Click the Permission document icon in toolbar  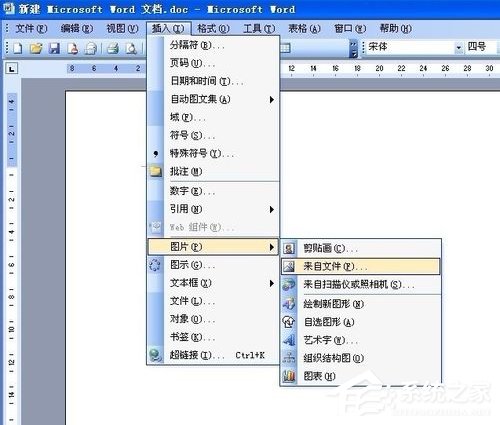[73, 48]
